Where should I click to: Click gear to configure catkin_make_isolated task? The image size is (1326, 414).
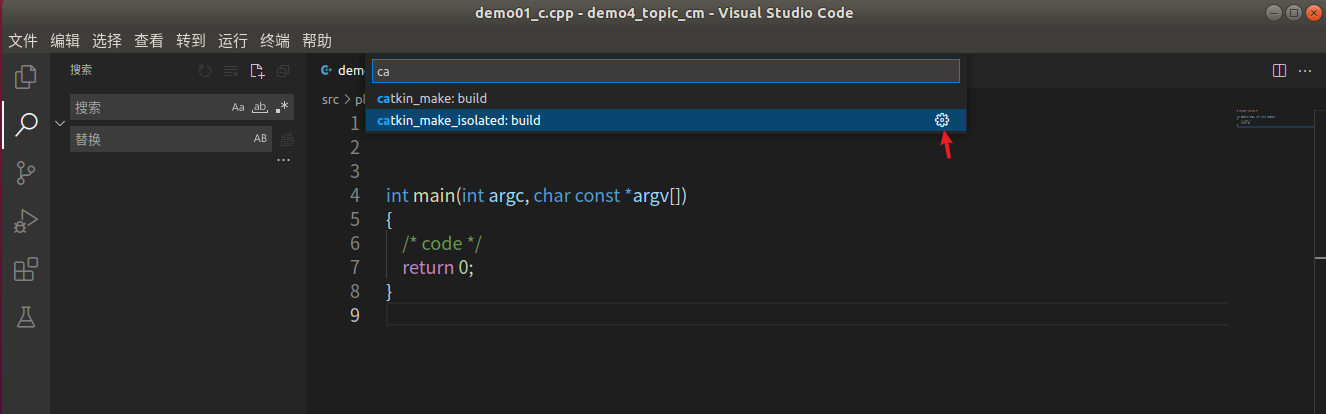tap(941, 120)
